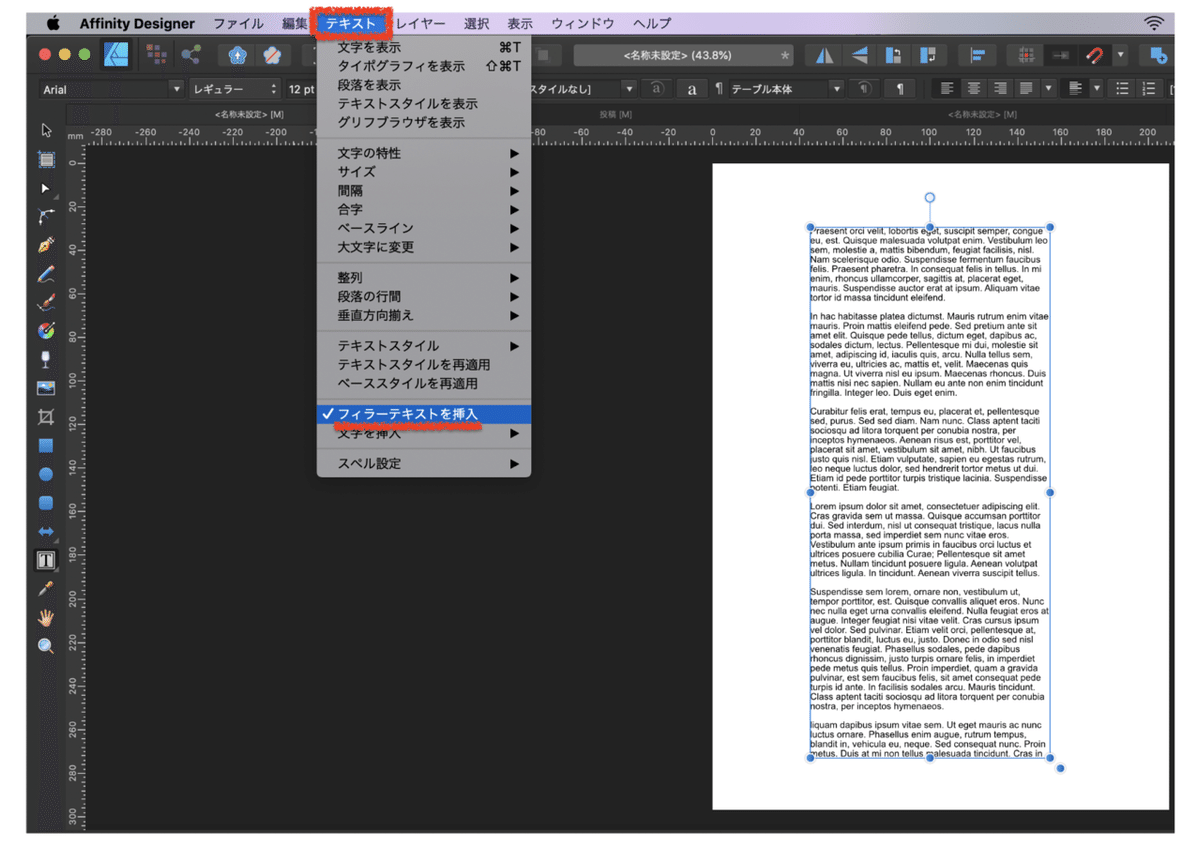1200x846 pixels.
Task: Toggle move by whole pixels
Action: pyautogui.click(x=1061, y=56)
